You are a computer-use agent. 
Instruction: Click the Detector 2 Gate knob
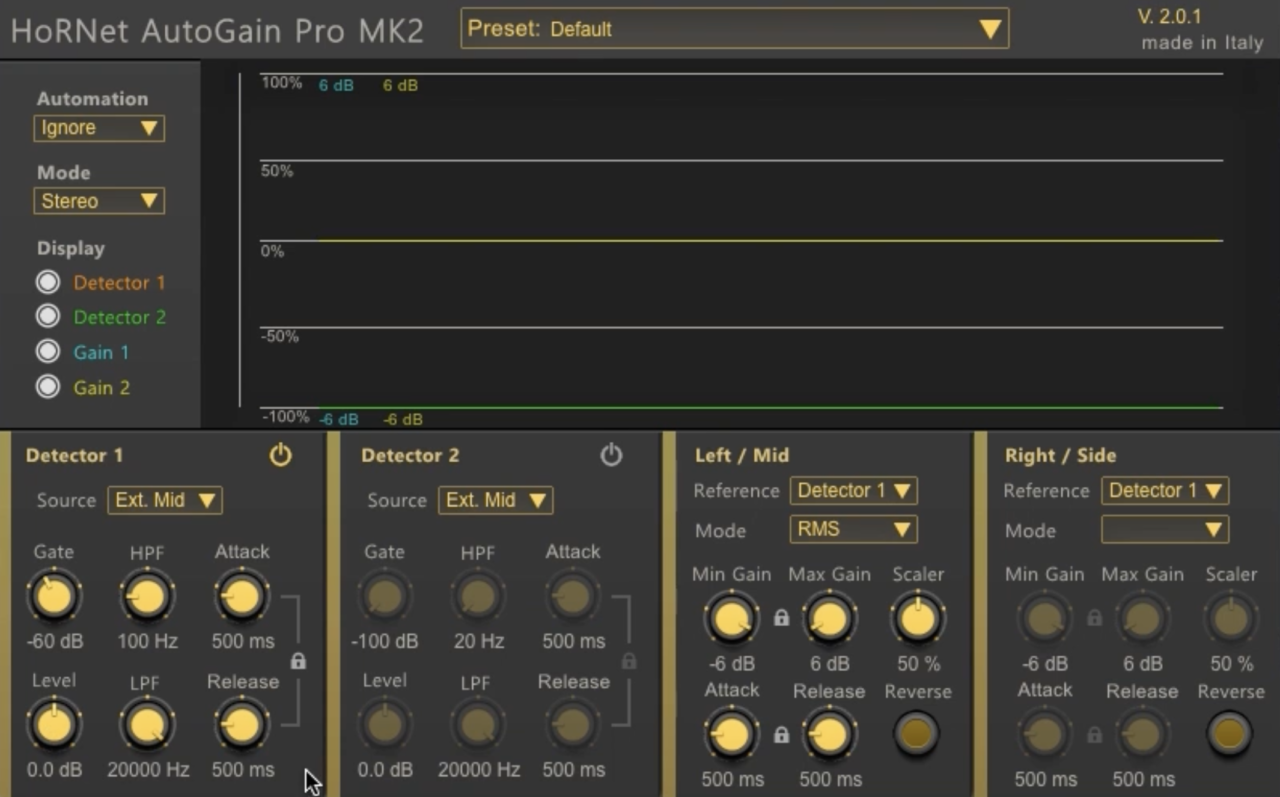pyautogui.click(x=385, y=597)
